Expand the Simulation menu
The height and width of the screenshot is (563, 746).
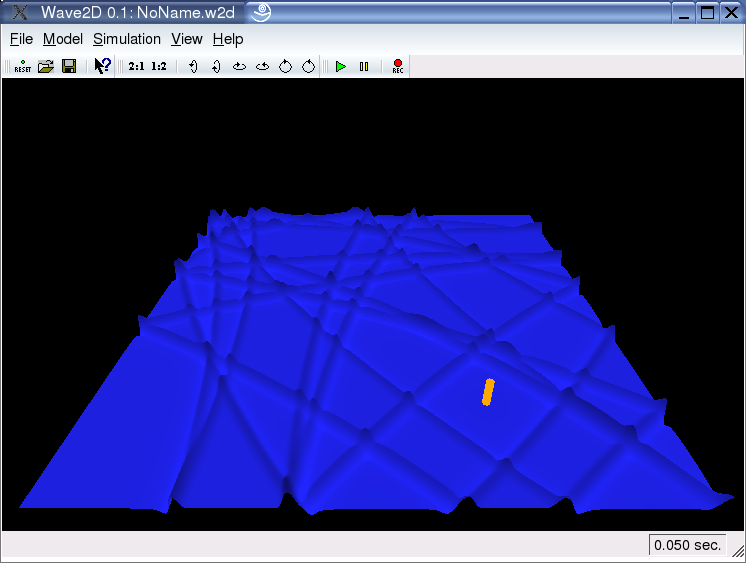[x=127, y=39]
